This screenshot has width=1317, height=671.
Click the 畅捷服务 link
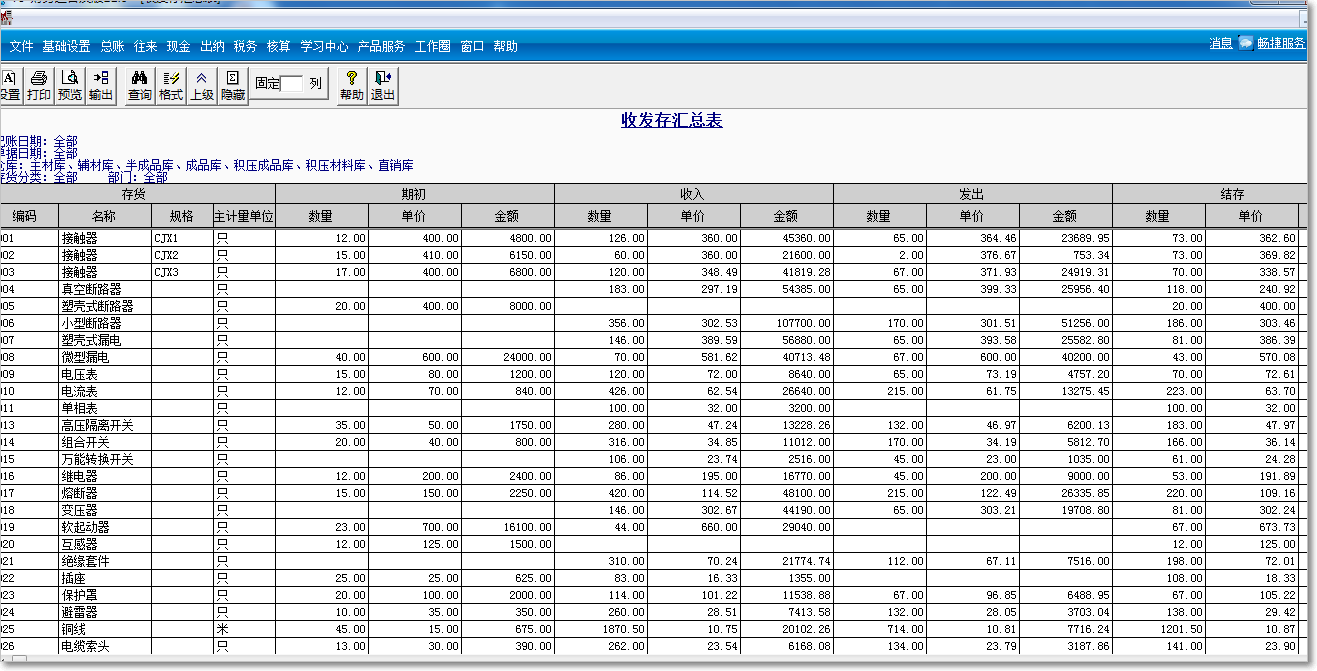pos(1281,44)
